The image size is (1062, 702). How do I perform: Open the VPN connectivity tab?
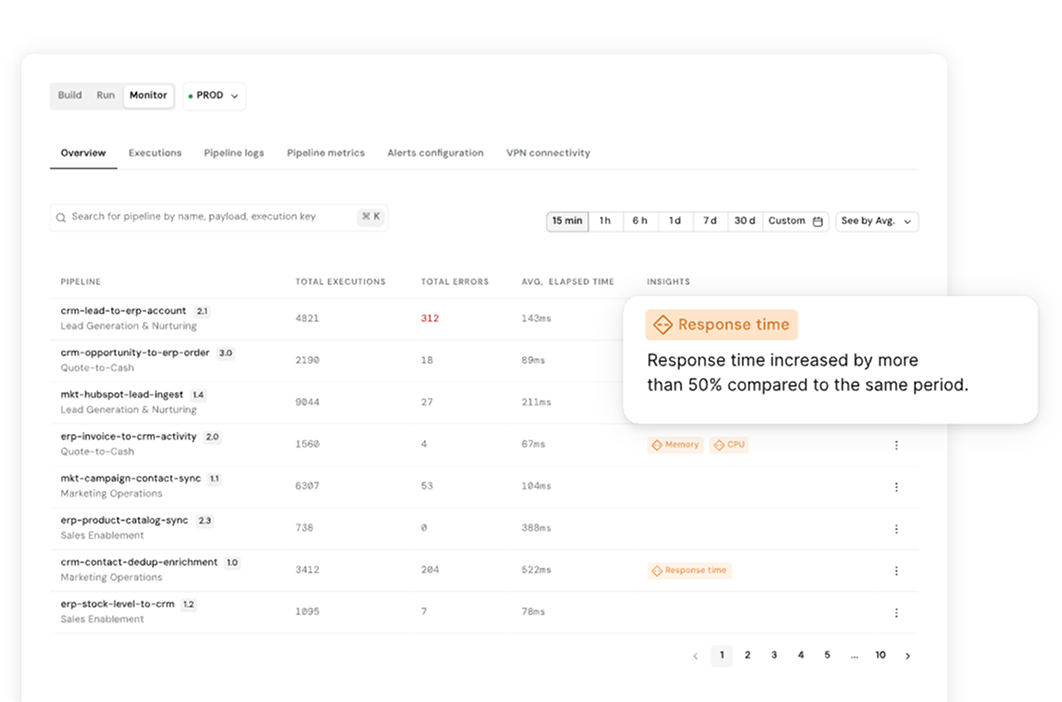pos(549,153)
